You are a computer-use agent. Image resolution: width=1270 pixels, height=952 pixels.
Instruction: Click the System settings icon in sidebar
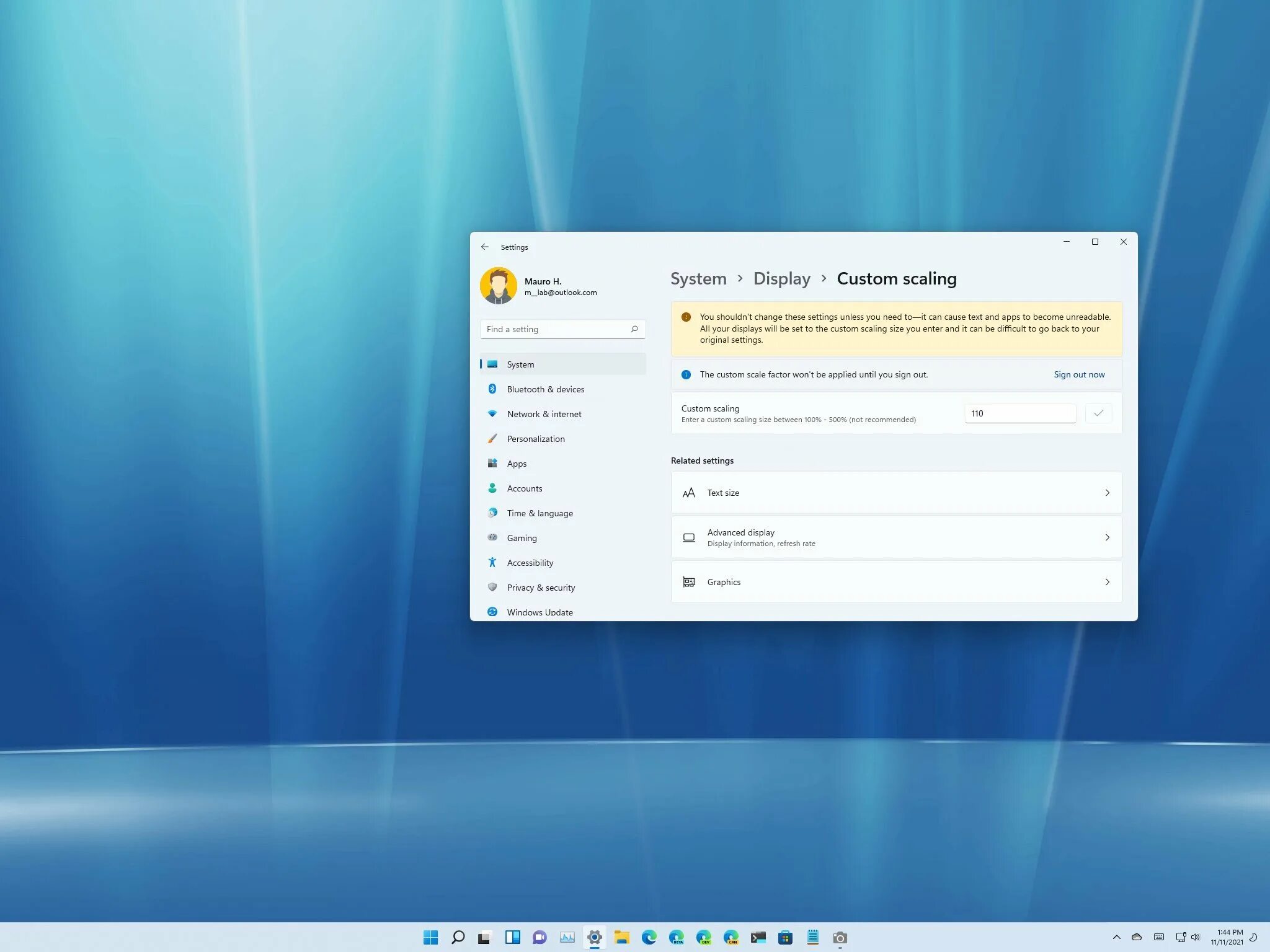[x=492, y=363]
